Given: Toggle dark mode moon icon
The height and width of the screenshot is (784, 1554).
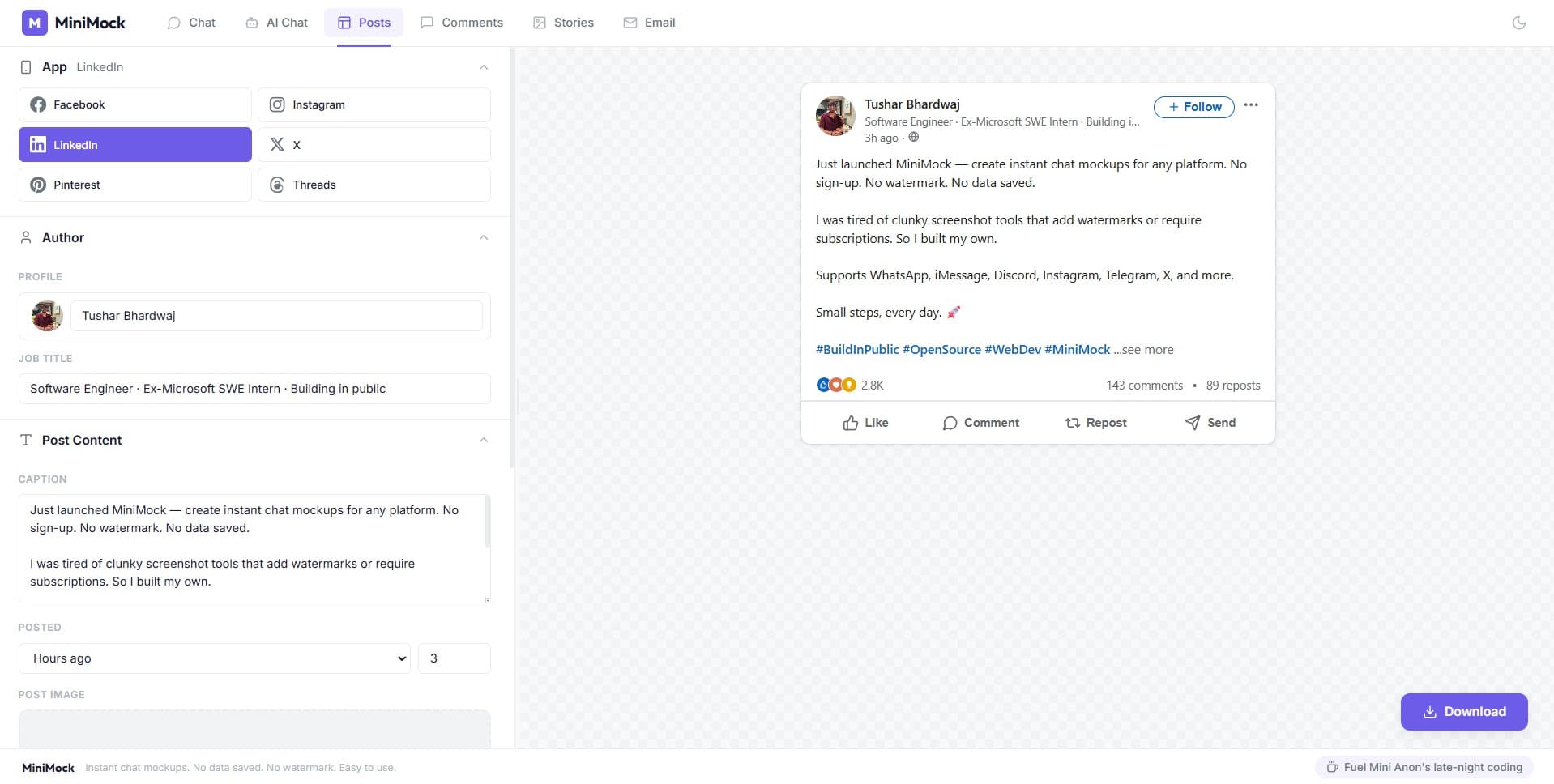Looking at the screenshot, I should pyautogui.click(x=1519, y=23).
